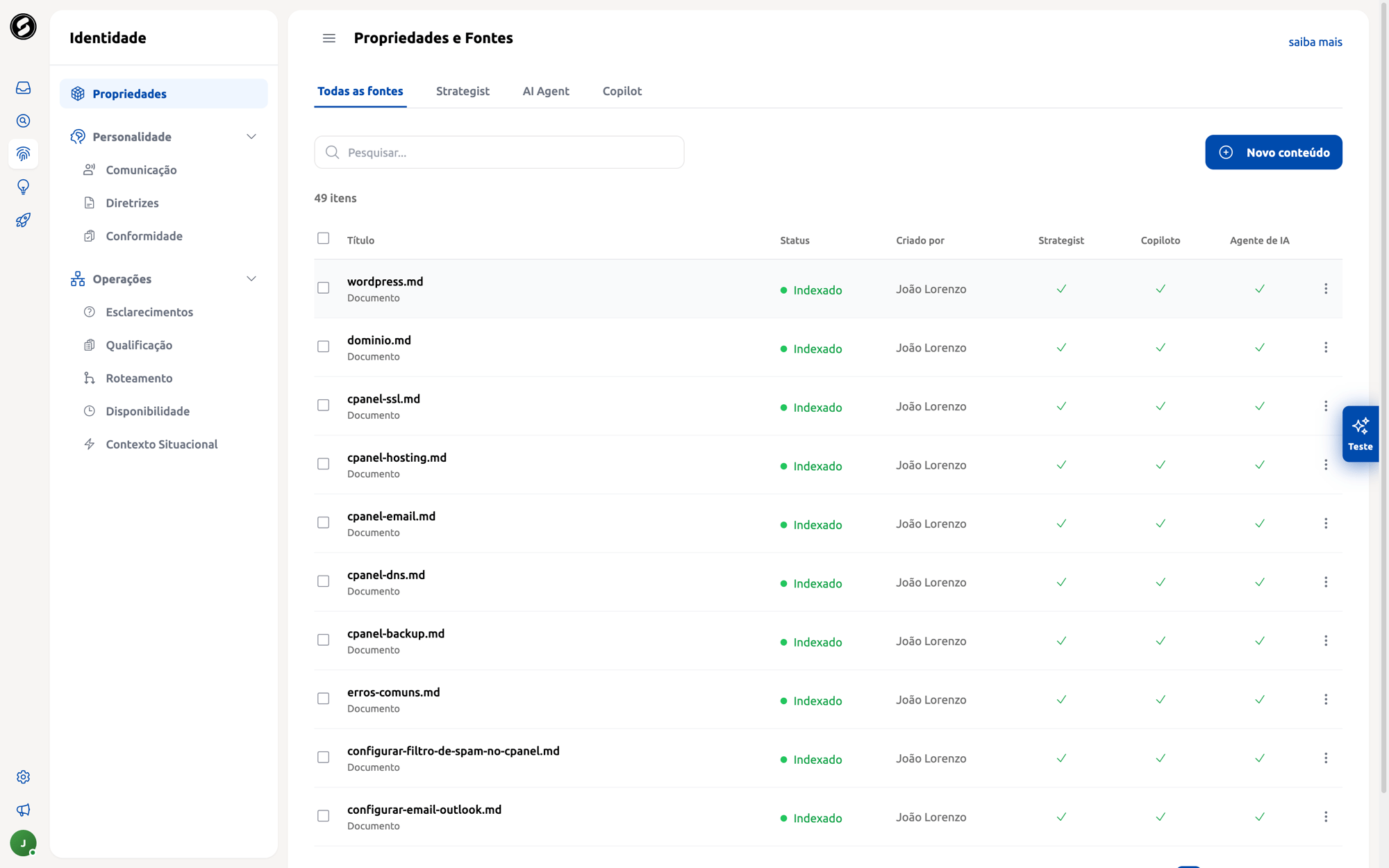Collapse the Personalidade section chevron
The width and height of the screenshot is (1389, 868).
(x=251, y=137)
